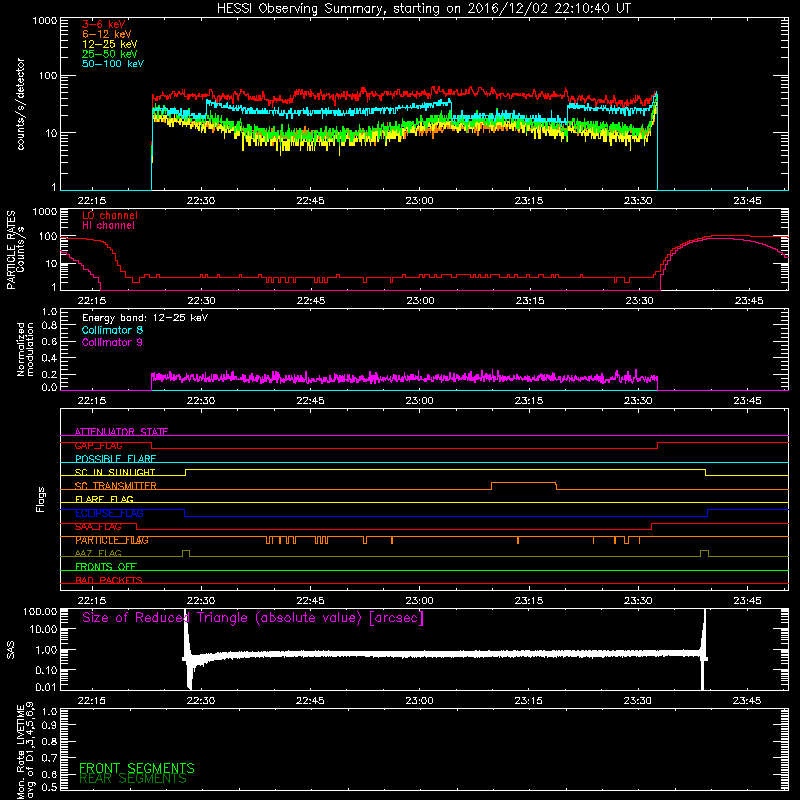Click the BAD_PACKETS flag label
Screen dimensions: 800x800
coord(109,581)
